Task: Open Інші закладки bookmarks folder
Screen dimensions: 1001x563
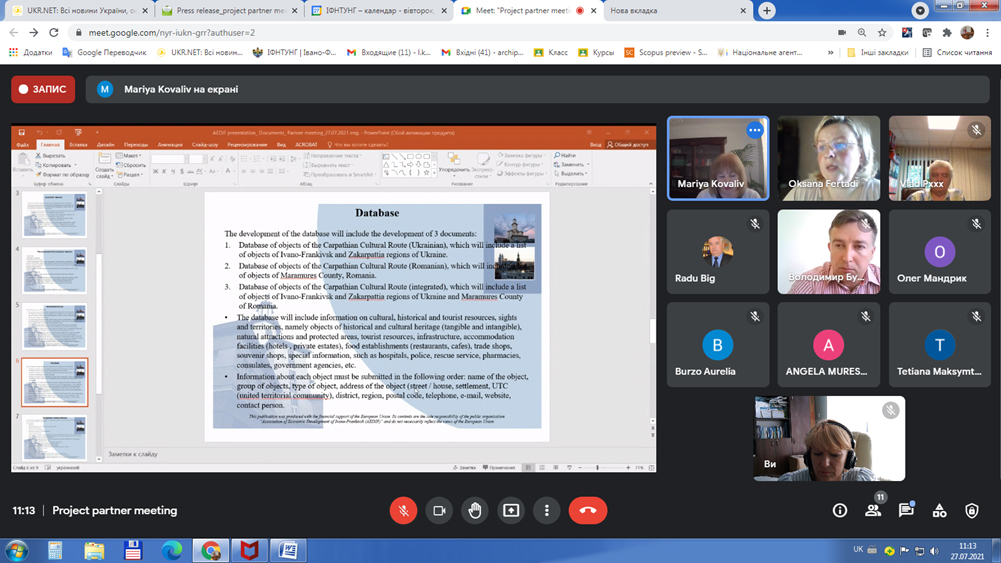Action: tap(878, 52)
